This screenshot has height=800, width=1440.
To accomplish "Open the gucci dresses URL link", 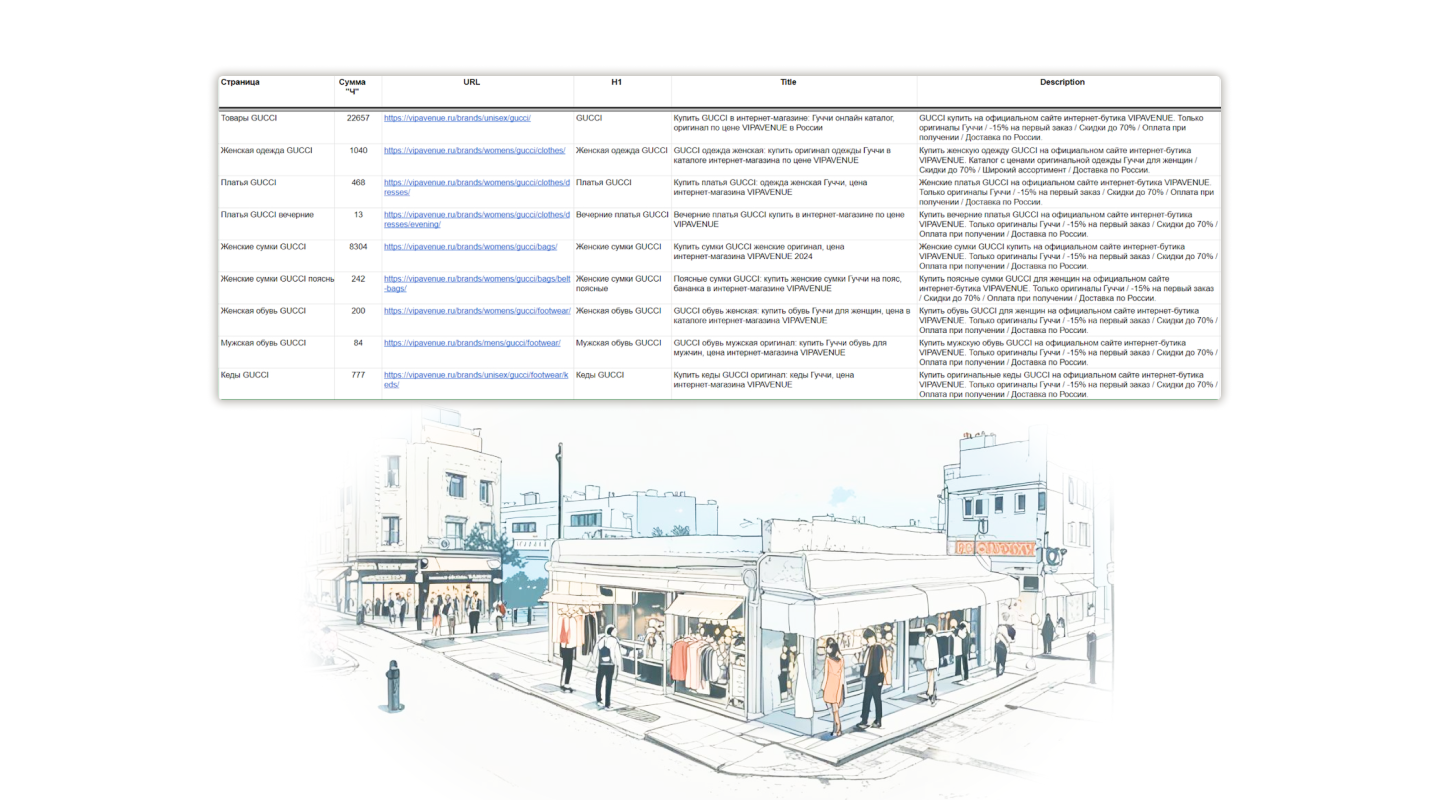I will point(477,187).
